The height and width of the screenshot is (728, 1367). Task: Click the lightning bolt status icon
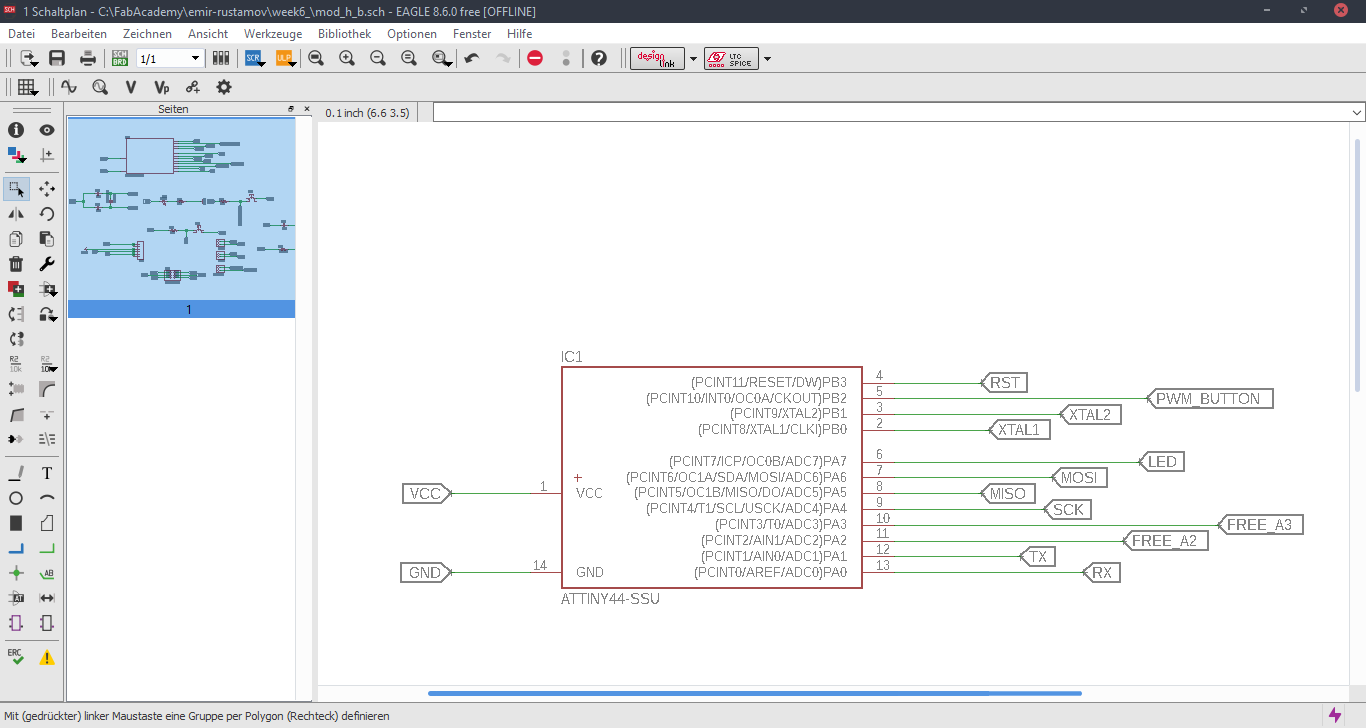click(1334, 715)
